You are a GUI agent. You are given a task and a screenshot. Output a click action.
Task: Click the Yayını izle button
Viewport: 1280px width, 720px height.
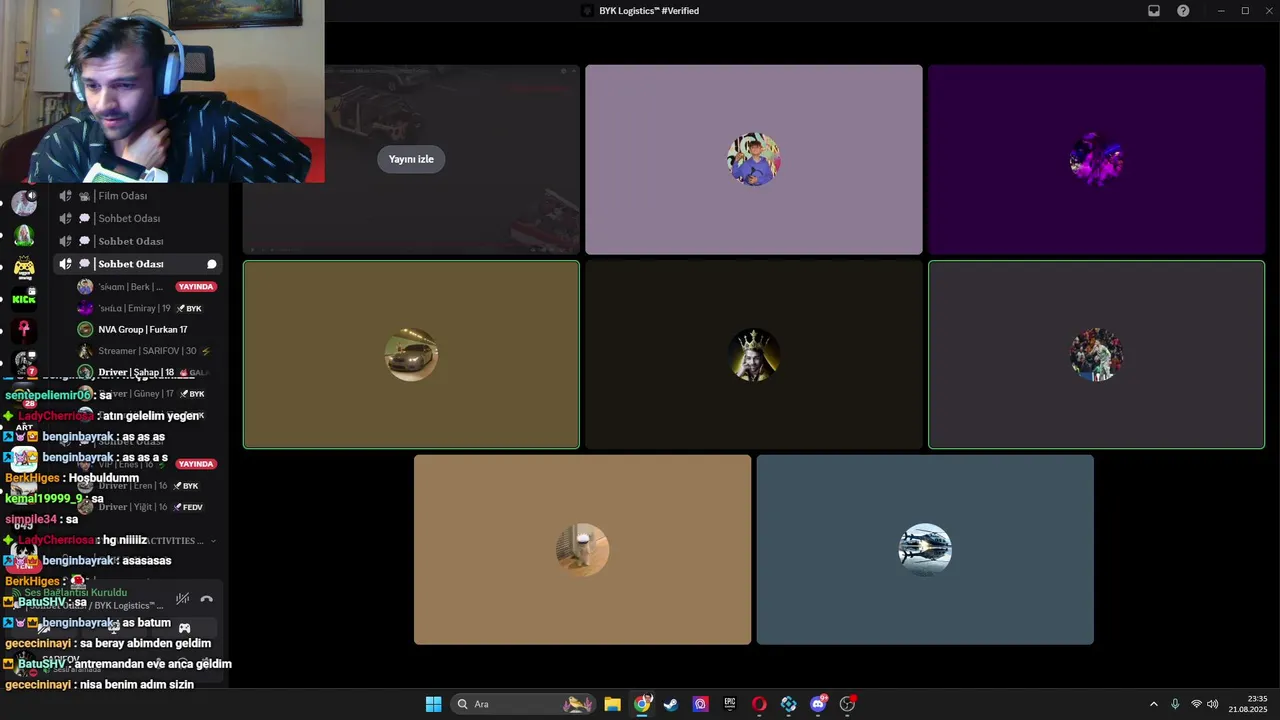(x=411, y=159)
